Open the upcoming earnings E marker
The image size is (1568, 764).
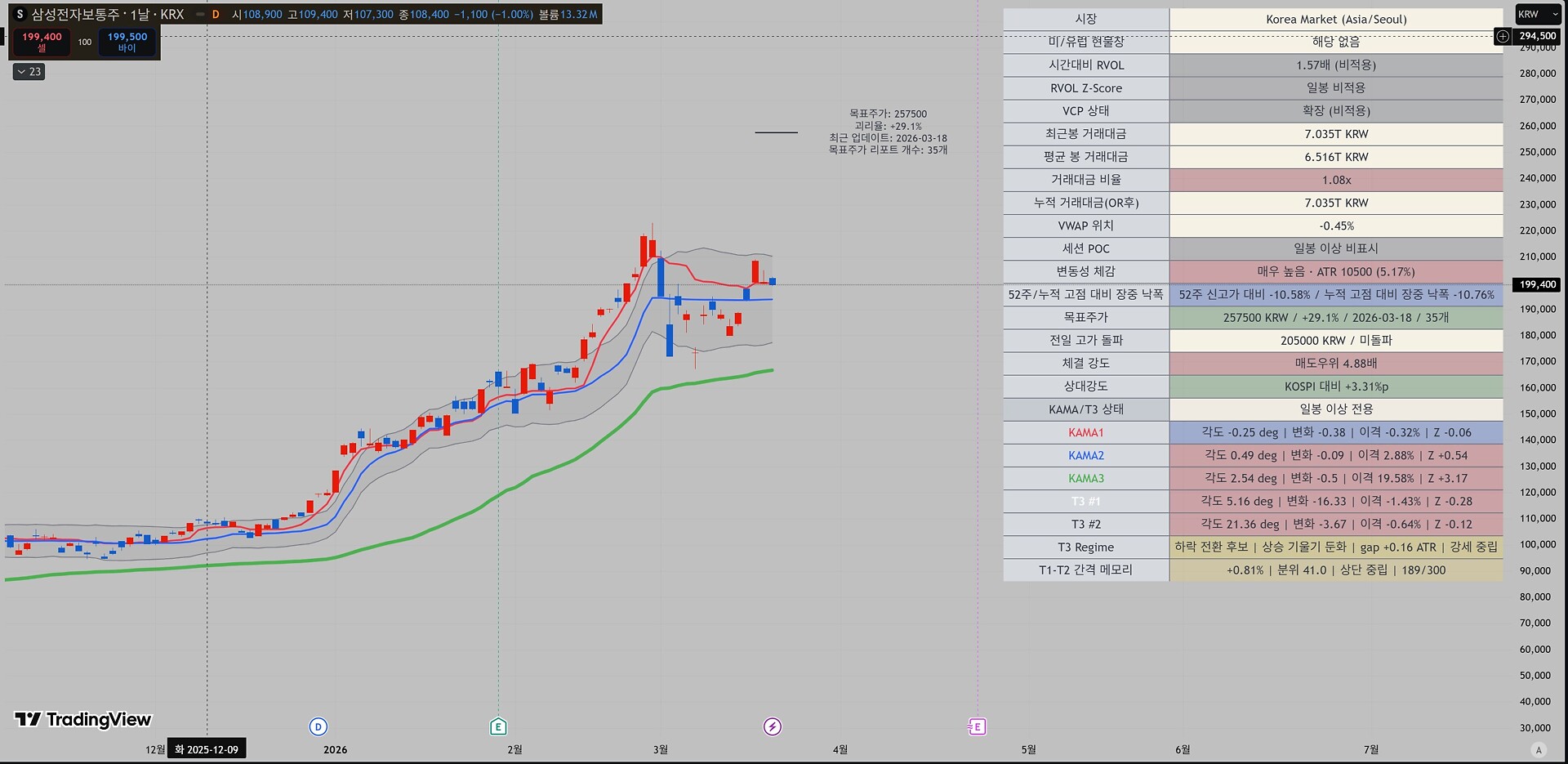tap(977, 726)
